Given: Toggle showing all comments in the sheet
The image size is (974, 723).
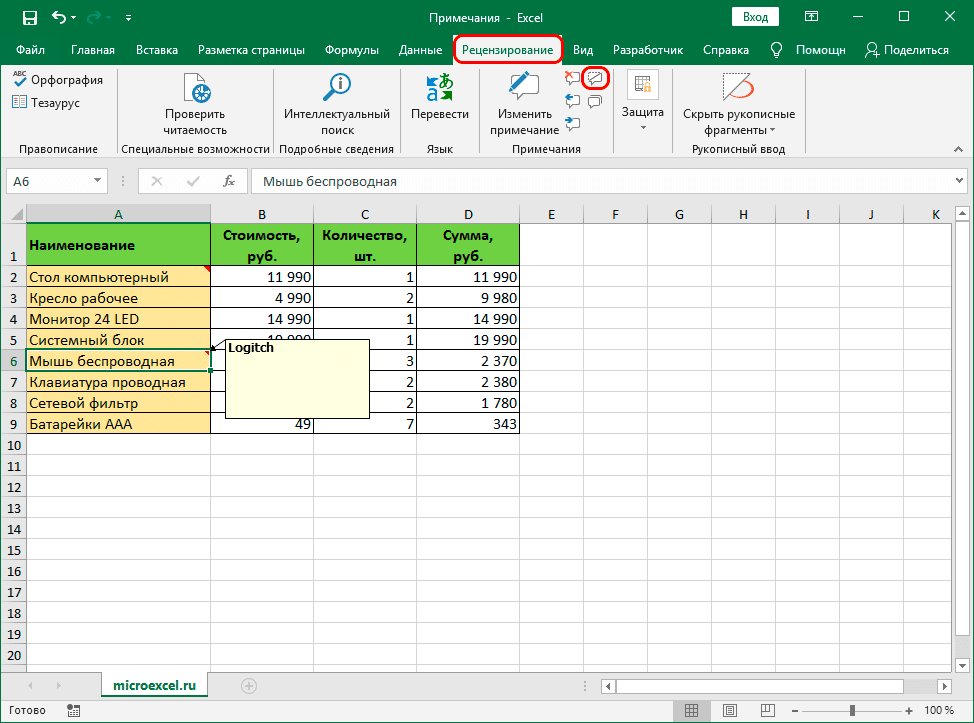Looking at the screenshot, I should (595, 100).
